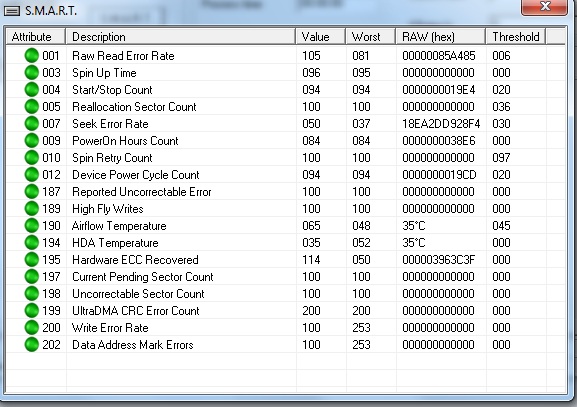The width and height of the screenshot is (577, 407).
Task: Sort by the Value column header
Action: pyautogui.click(x=321, y=37)
